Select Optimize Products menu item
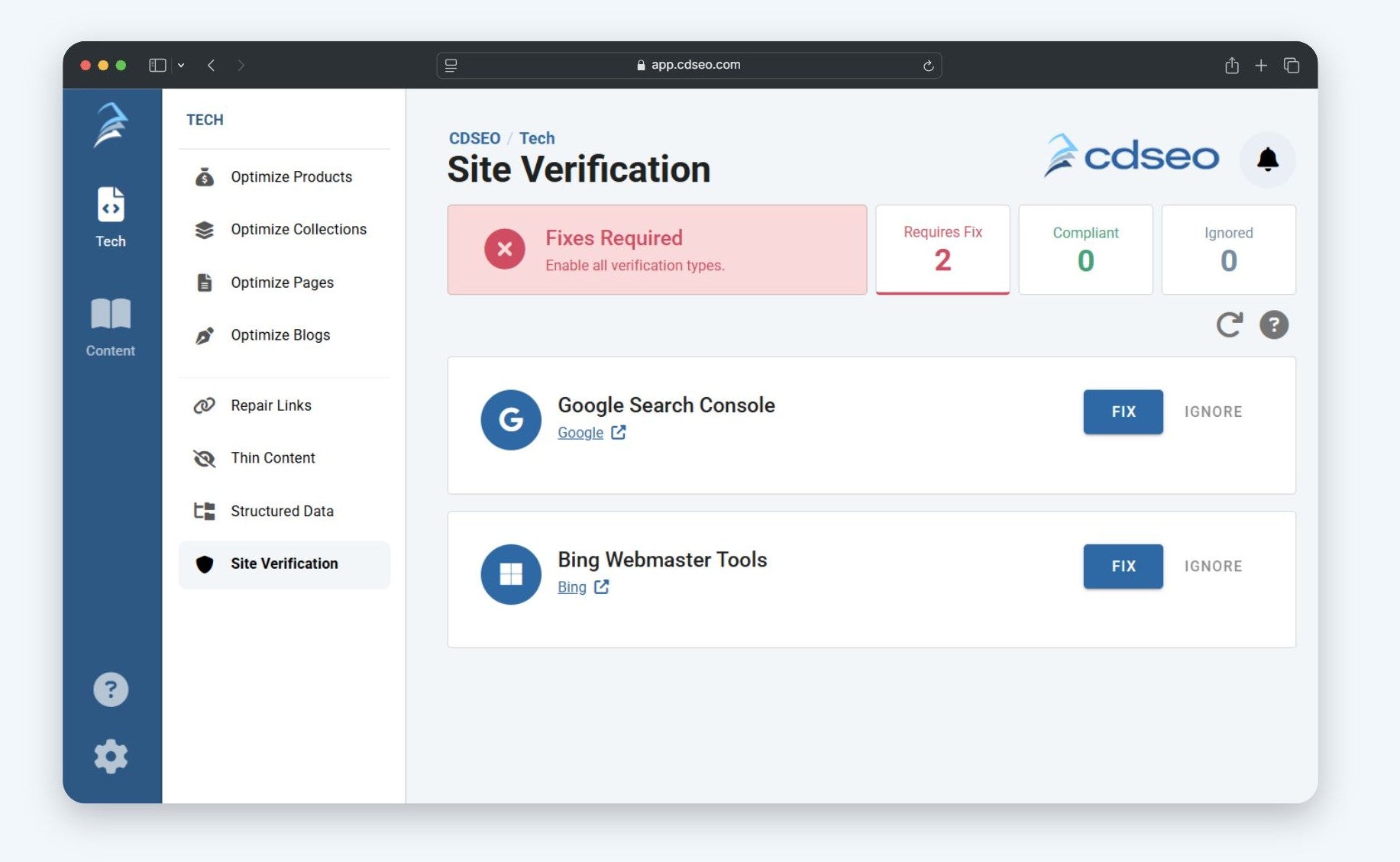The height and width of the screenshot is (862, 1400). click(291, 177)
